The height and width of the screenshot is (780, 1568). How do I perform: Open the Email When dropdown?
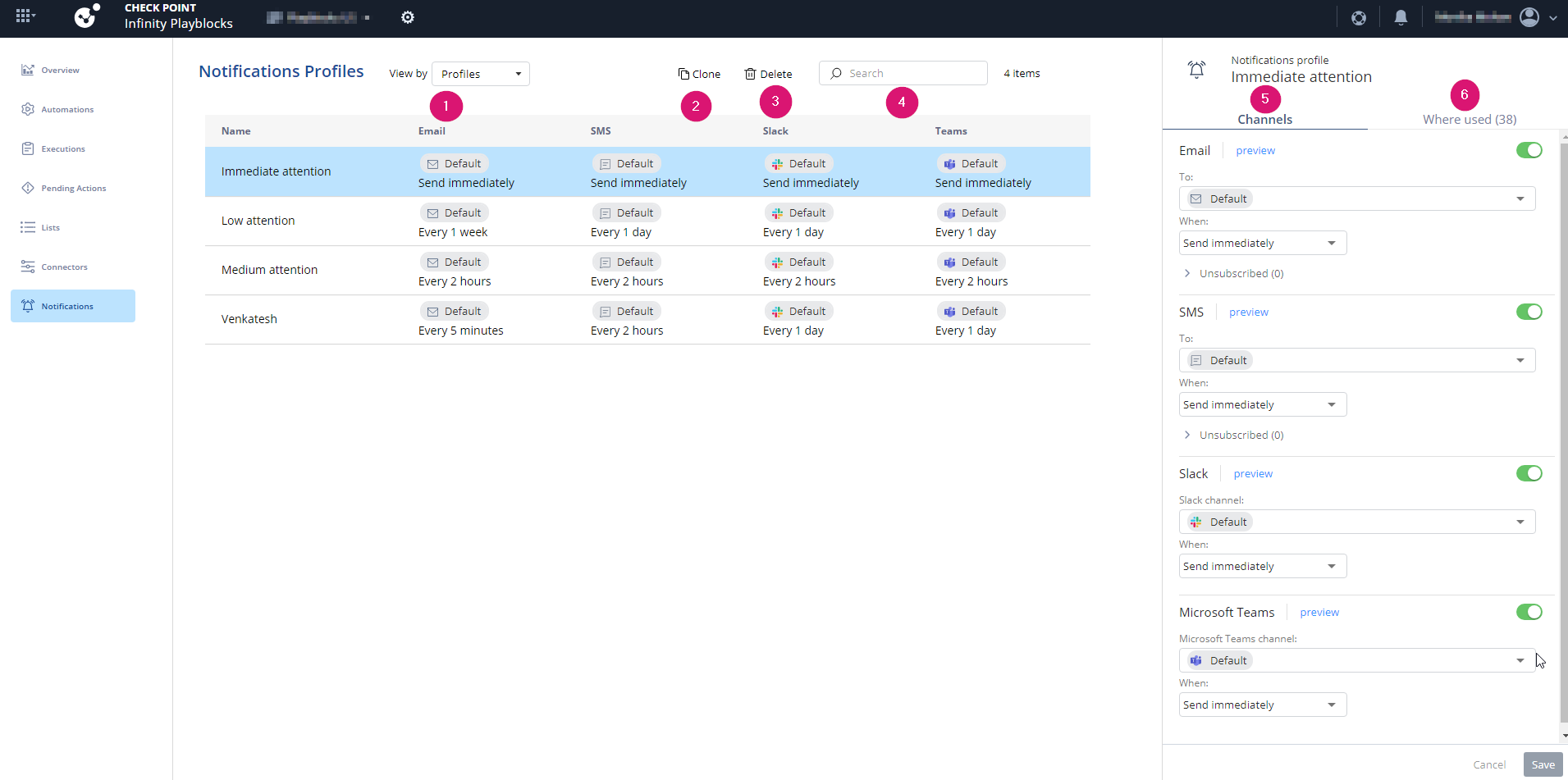[1263, 243]
